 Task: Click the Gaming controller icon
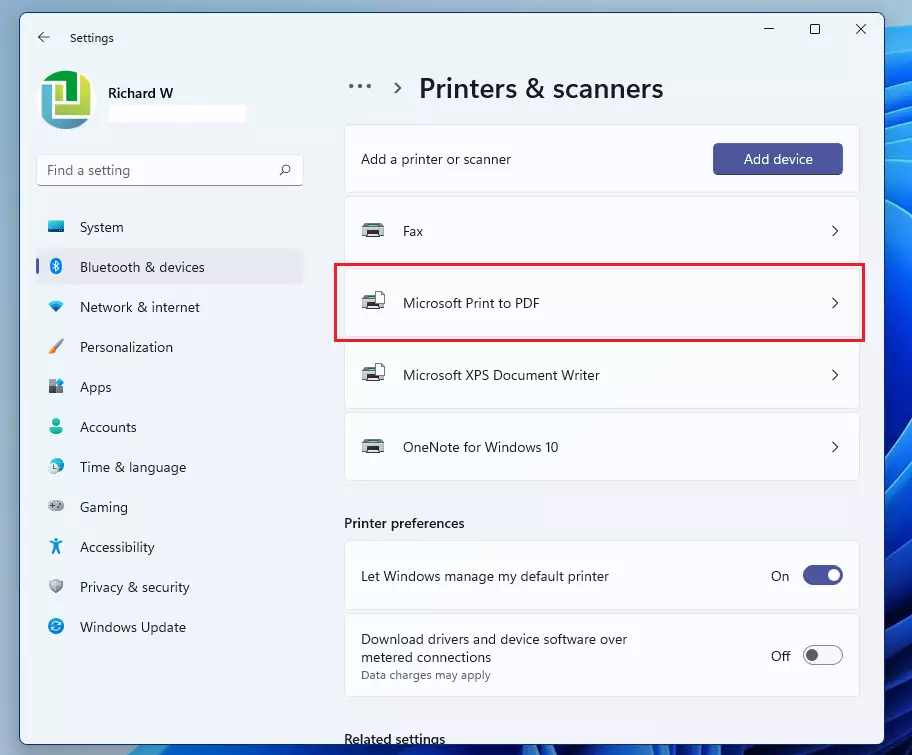pos(56,506)
